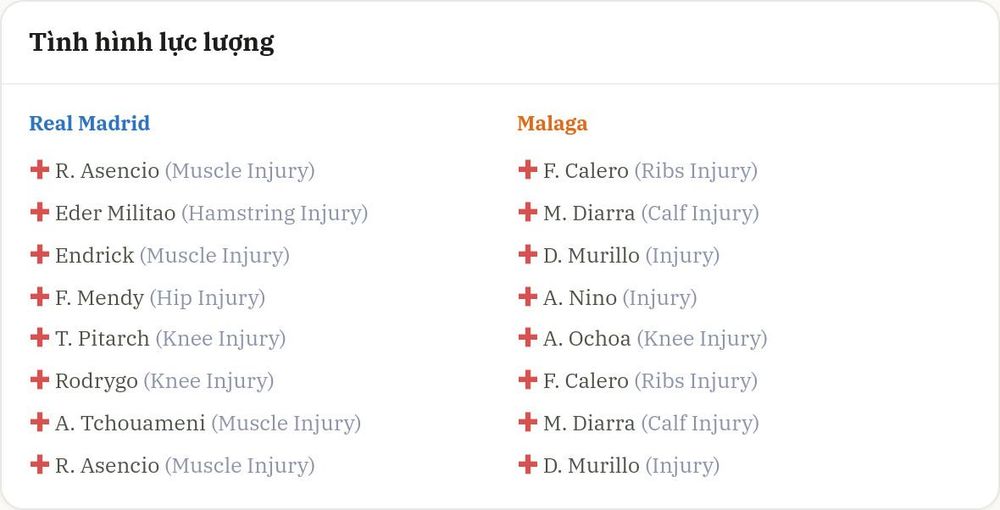Select the red cross icon before F. Mendy
The width and height of the screenshot is (1000, 510).
[x=40, y=296]
